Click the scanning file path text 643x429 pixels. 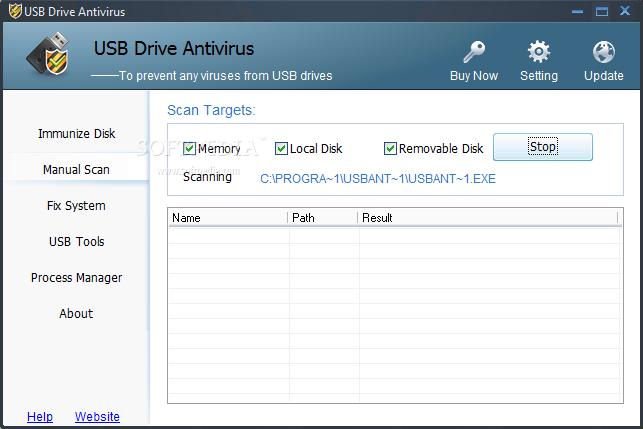click(378, 179)
